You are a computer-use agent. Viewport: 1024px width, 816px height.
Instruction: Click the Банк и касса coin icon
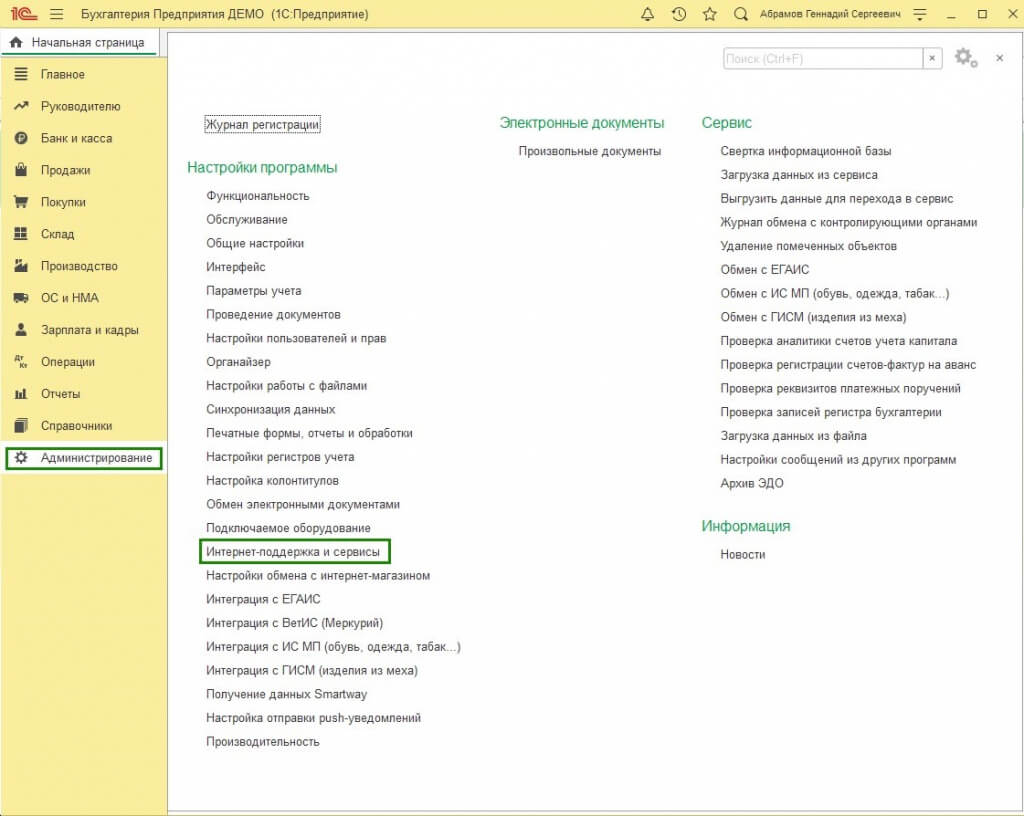[x=21, y=138]
